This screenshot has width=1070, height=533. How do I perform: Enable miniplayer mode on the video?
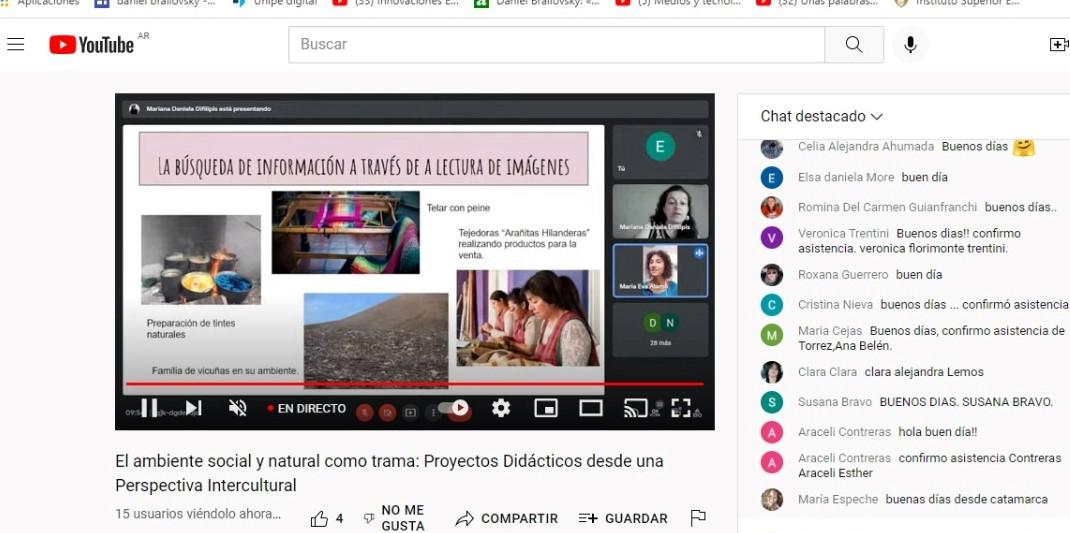click(545, 408)
